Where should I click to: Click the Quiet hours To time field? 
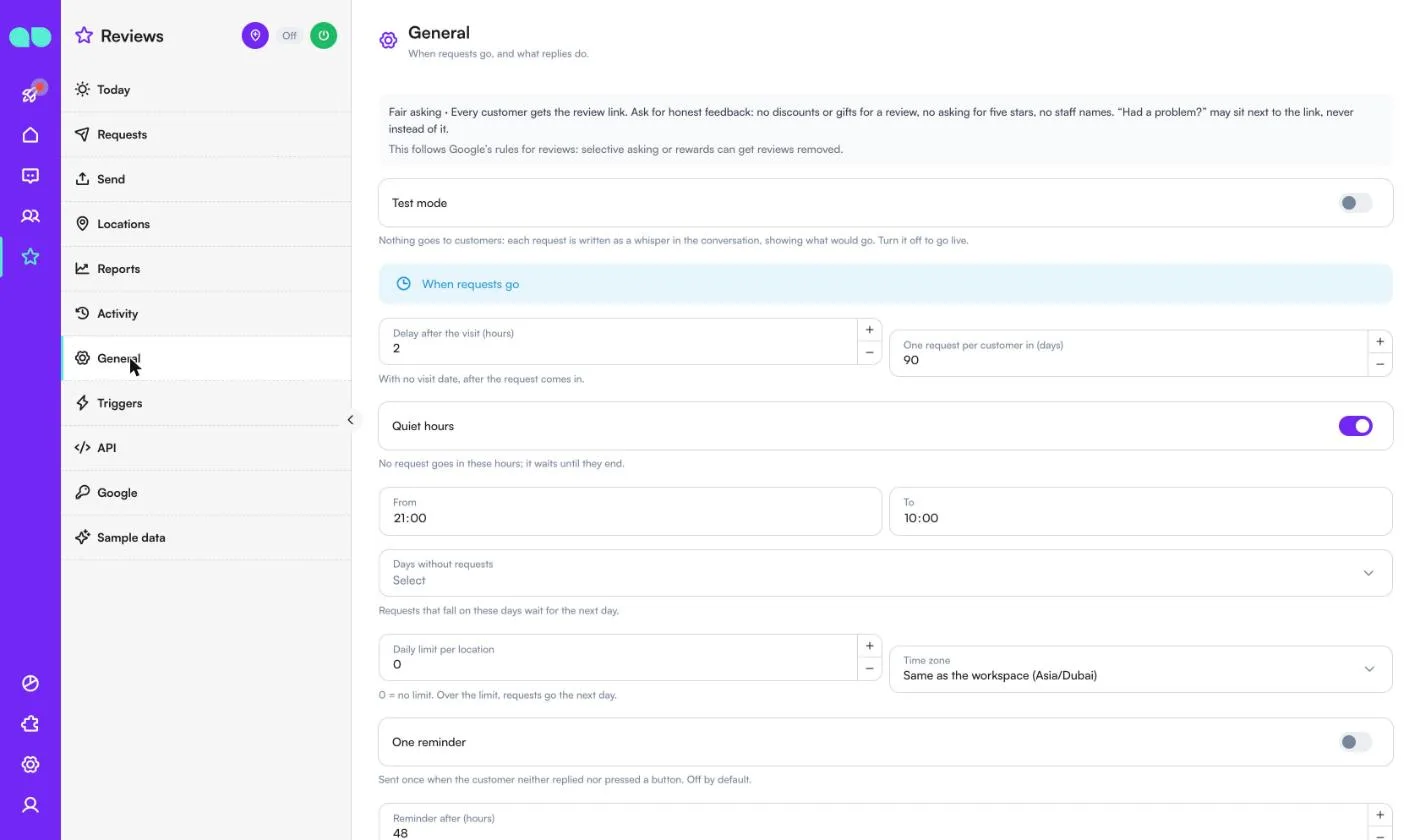click(1140, 511)
